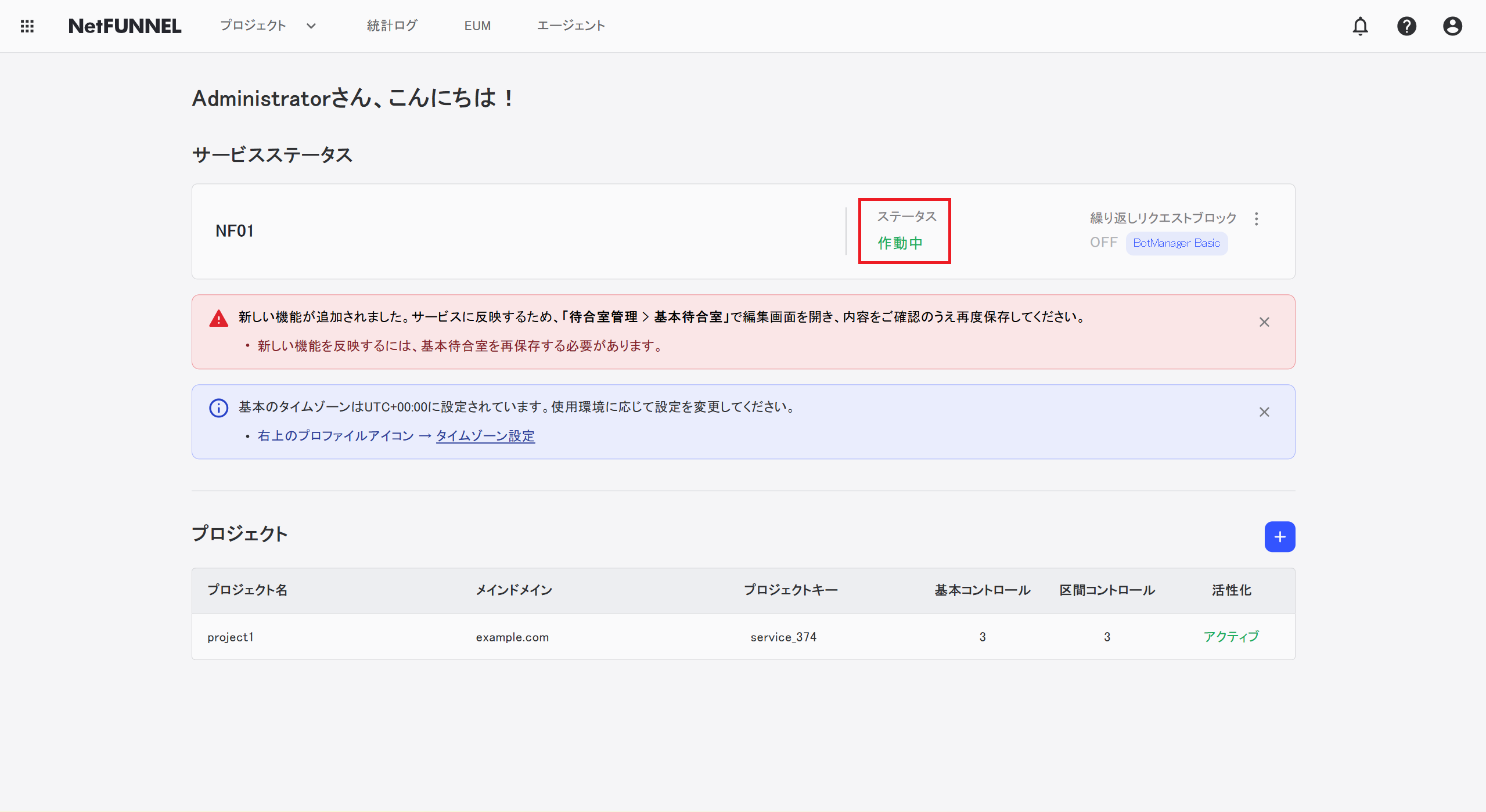Screen dimensions: 1486x812
Task: Open the NF01 three-dot options menu
Action: 1256,219
